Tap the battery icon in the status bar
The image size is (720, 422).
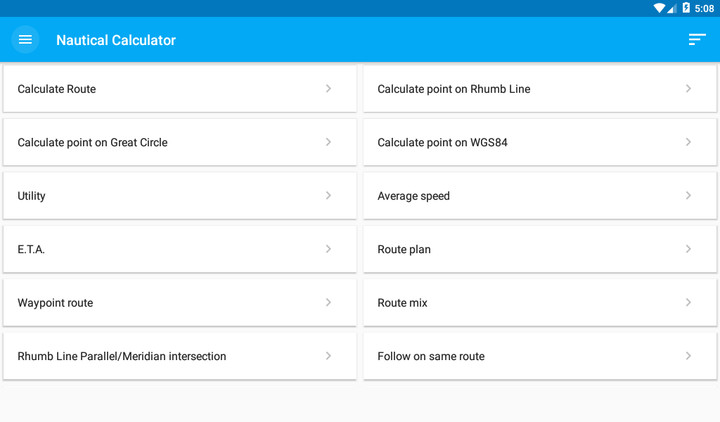coord(686,8)
